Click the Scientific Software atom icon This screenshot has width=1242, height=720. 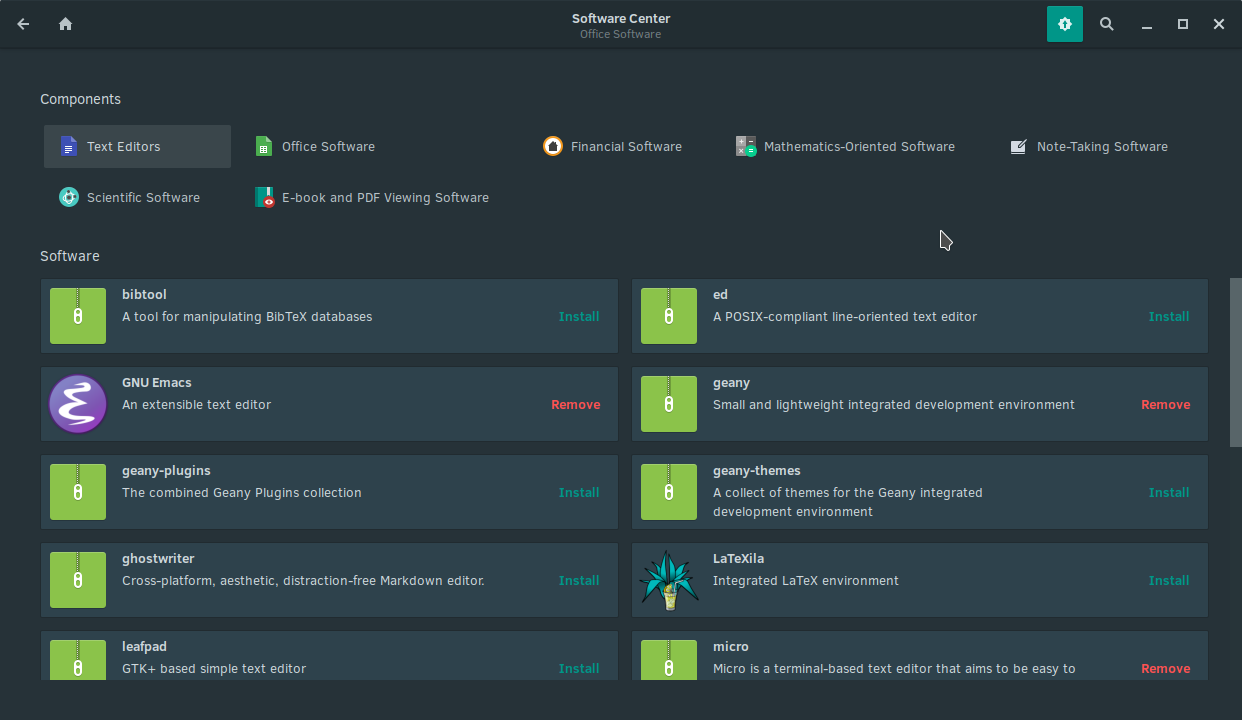pos(68,197)
